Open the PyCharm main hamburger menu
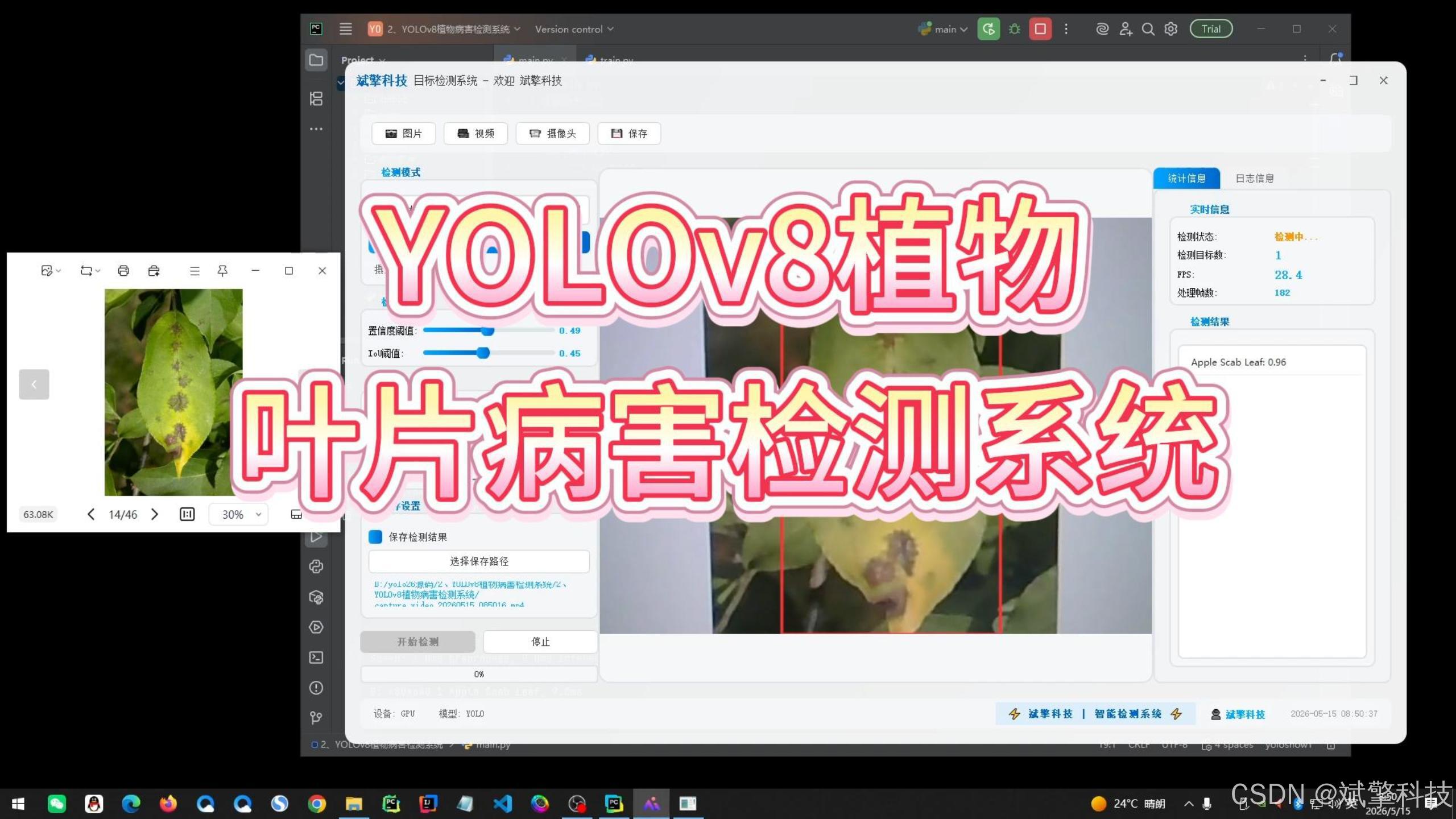 click(x=345, y=29)
